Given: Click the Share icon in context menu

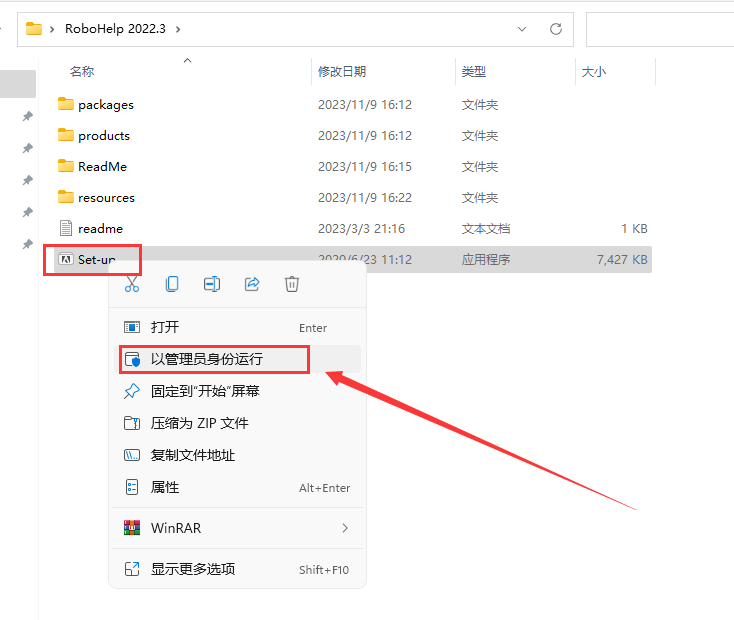Looking at the screenshot, I should click(x=252, y=284).
